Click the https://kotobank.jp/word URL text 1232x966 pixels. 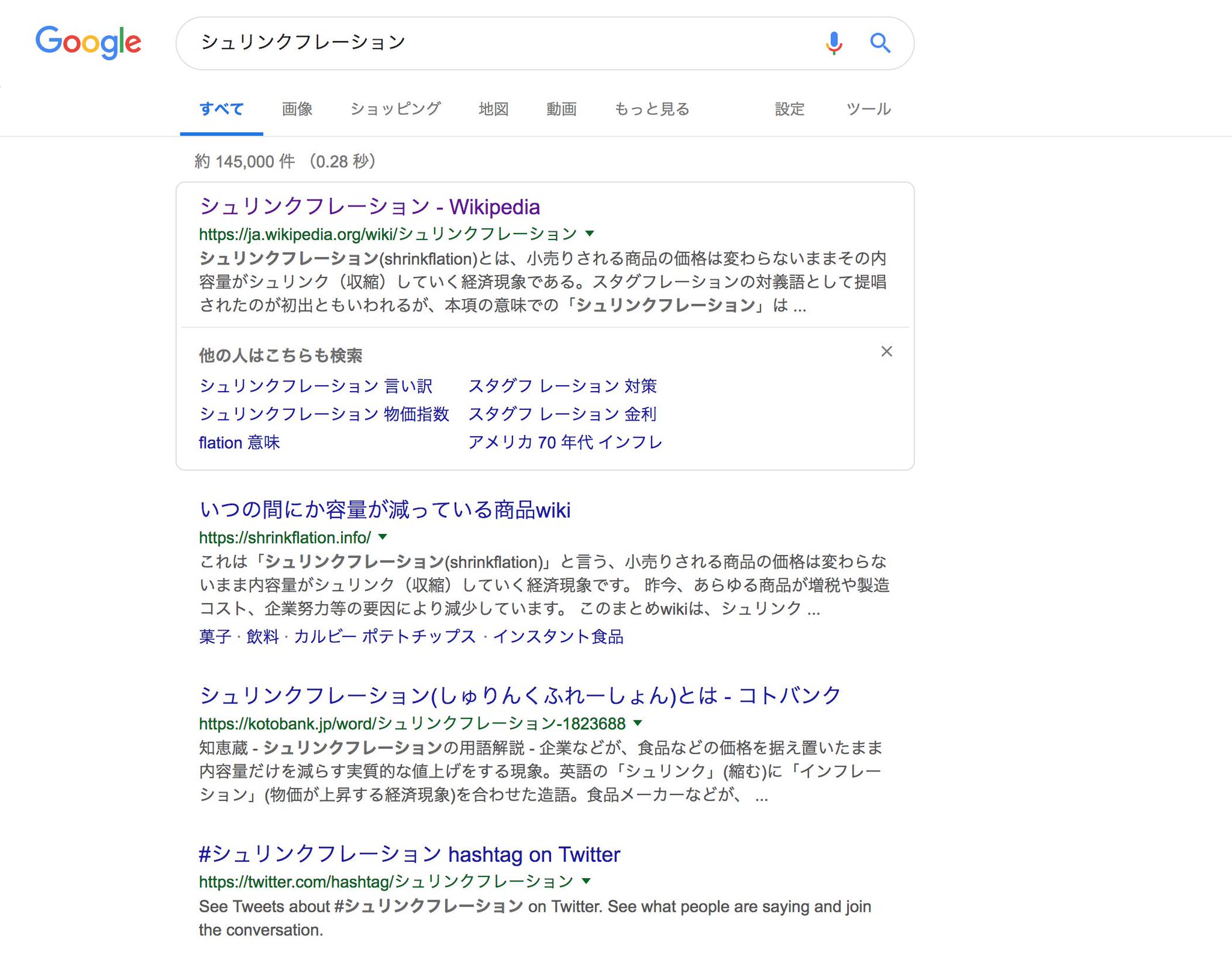coord(413,723)
